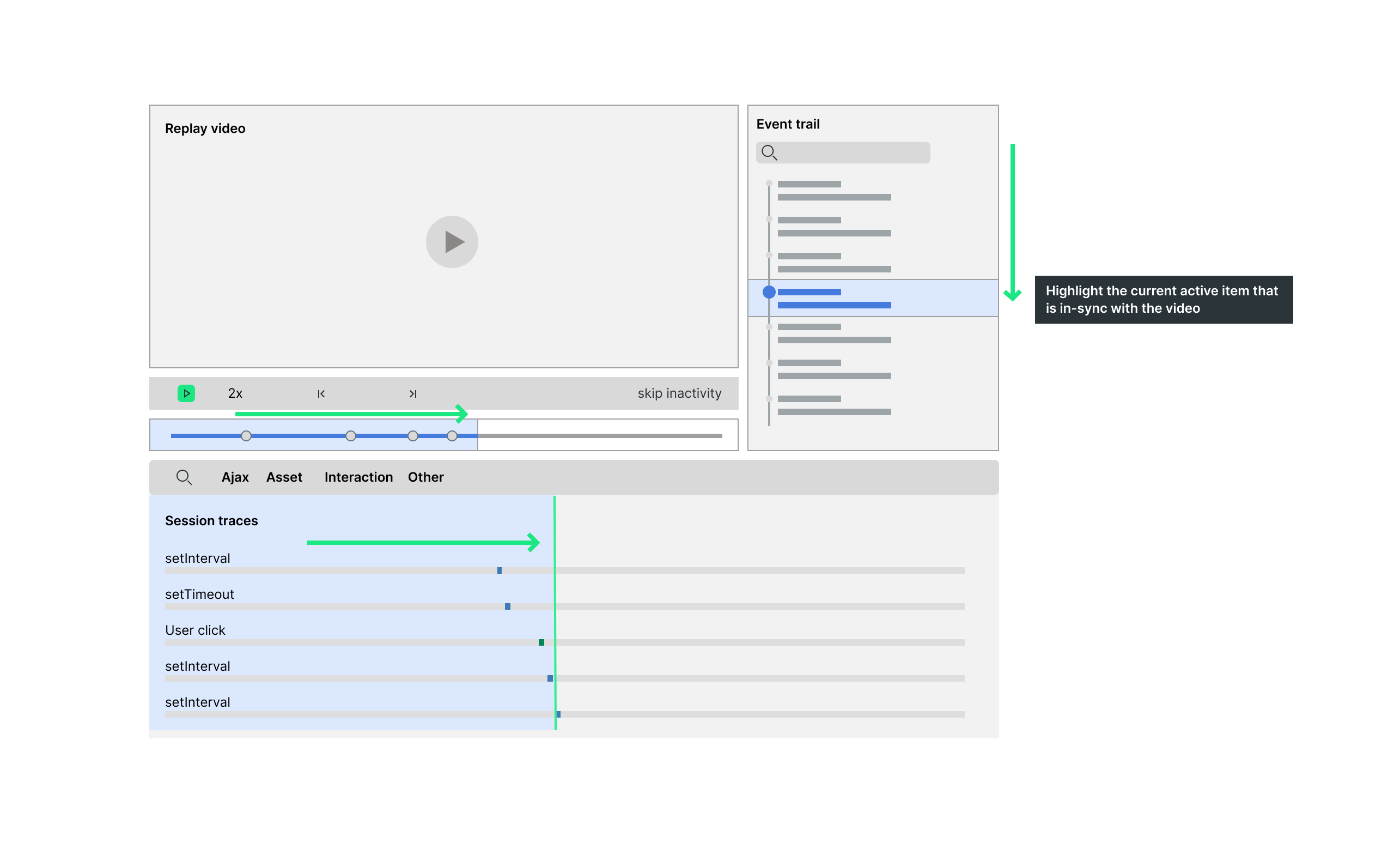Viewport: 1400px width, 862px height.
Task: Click the unplayed gray part of the scrubber
Action: pyautogui.click(x=598, y=435)
